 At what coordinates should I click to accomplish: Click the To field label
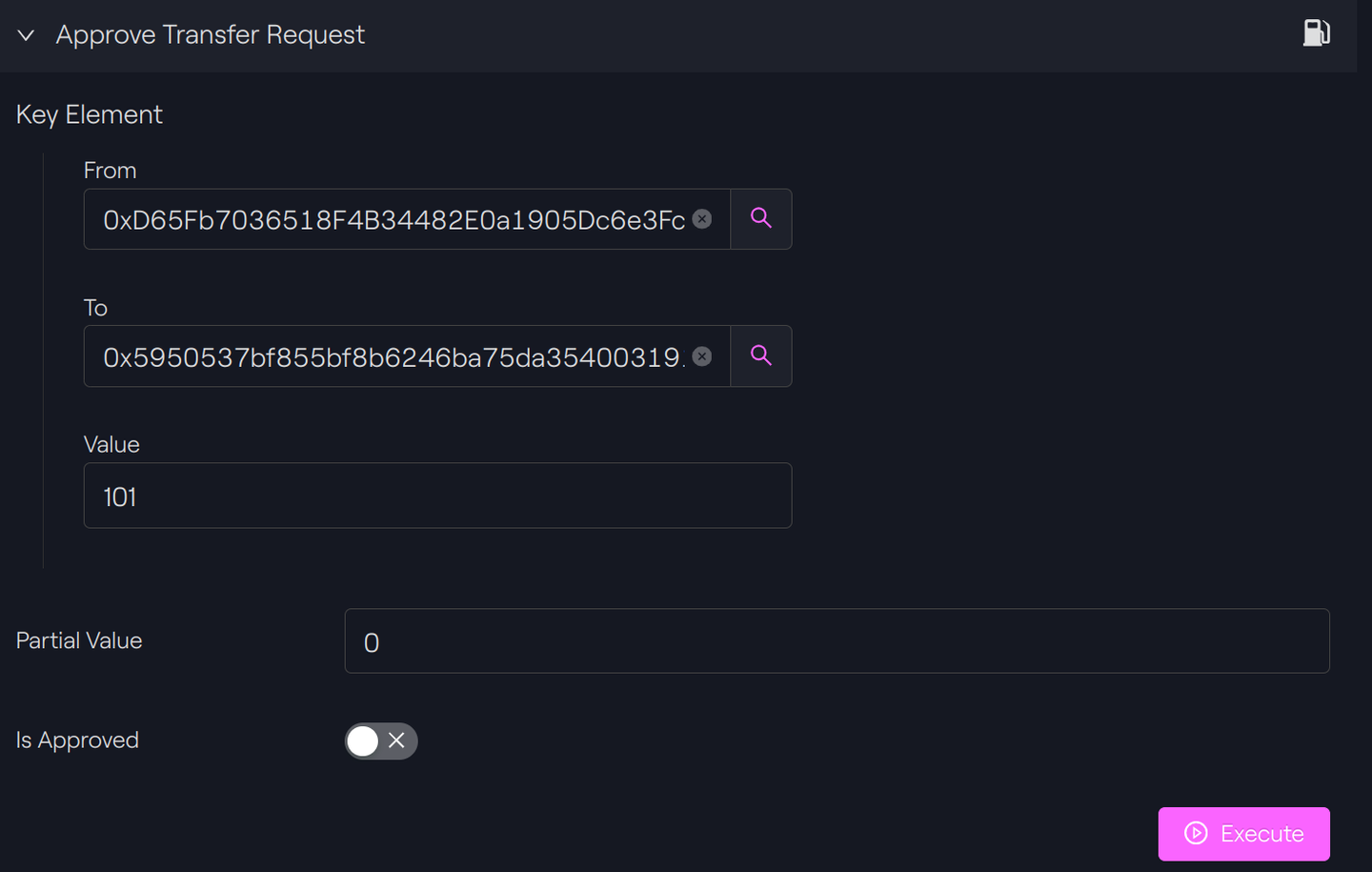coord(95,308)
